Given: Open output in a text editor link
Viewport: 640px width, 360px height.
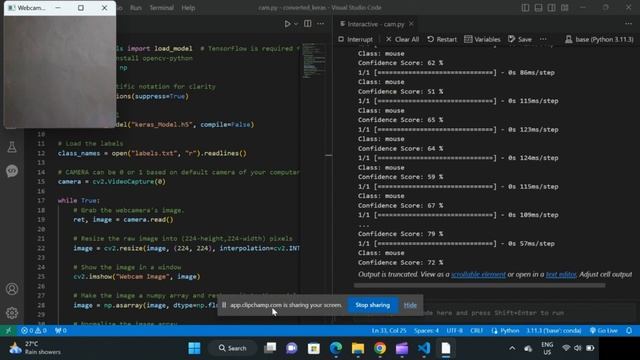Looking at the screenshot, I should [x=561, y=275].
